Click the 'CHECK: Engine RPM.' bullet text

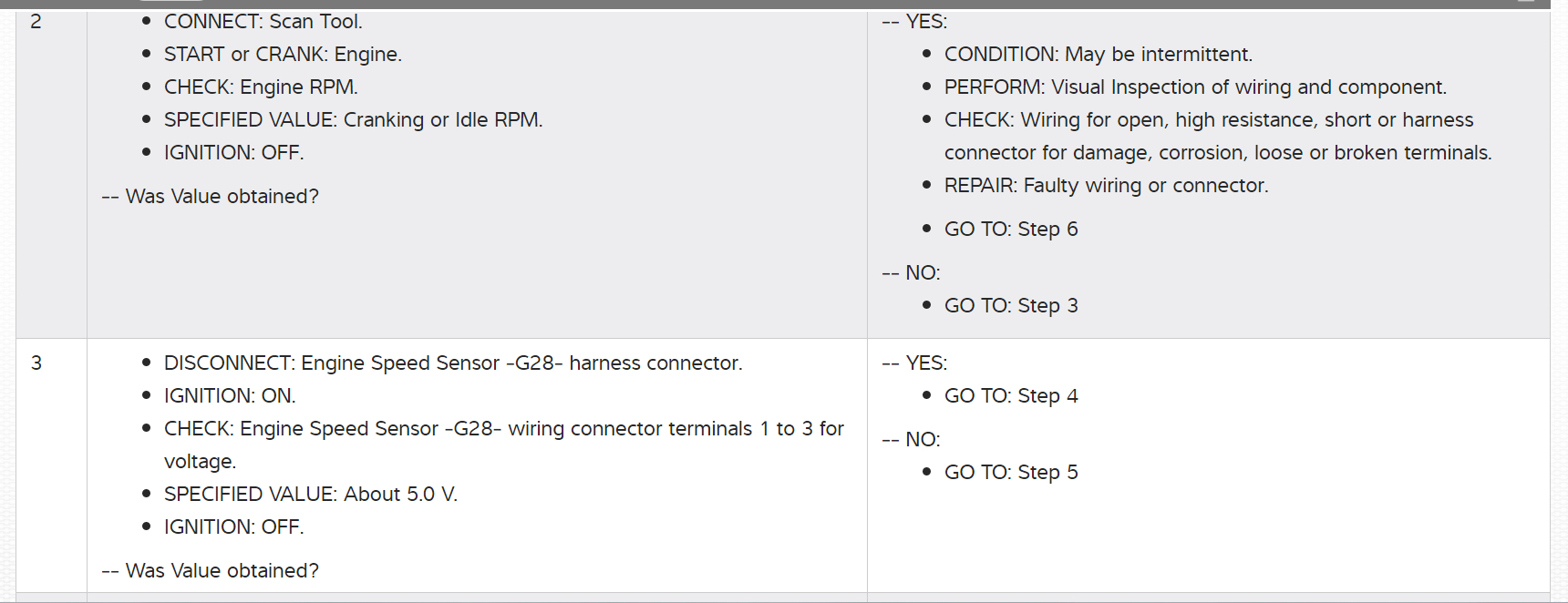[x=261, y=87]
